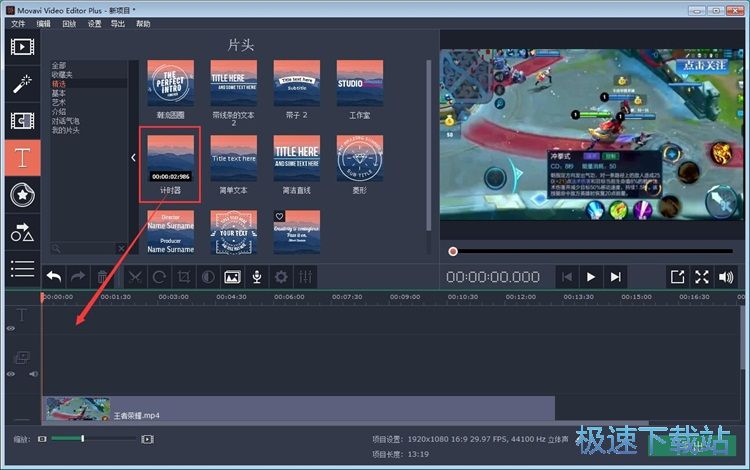Viewport: 750px width, 470px height.
Task: Select the 王者荣耀.mp4 clip on timeline
Action: [298, 409]
